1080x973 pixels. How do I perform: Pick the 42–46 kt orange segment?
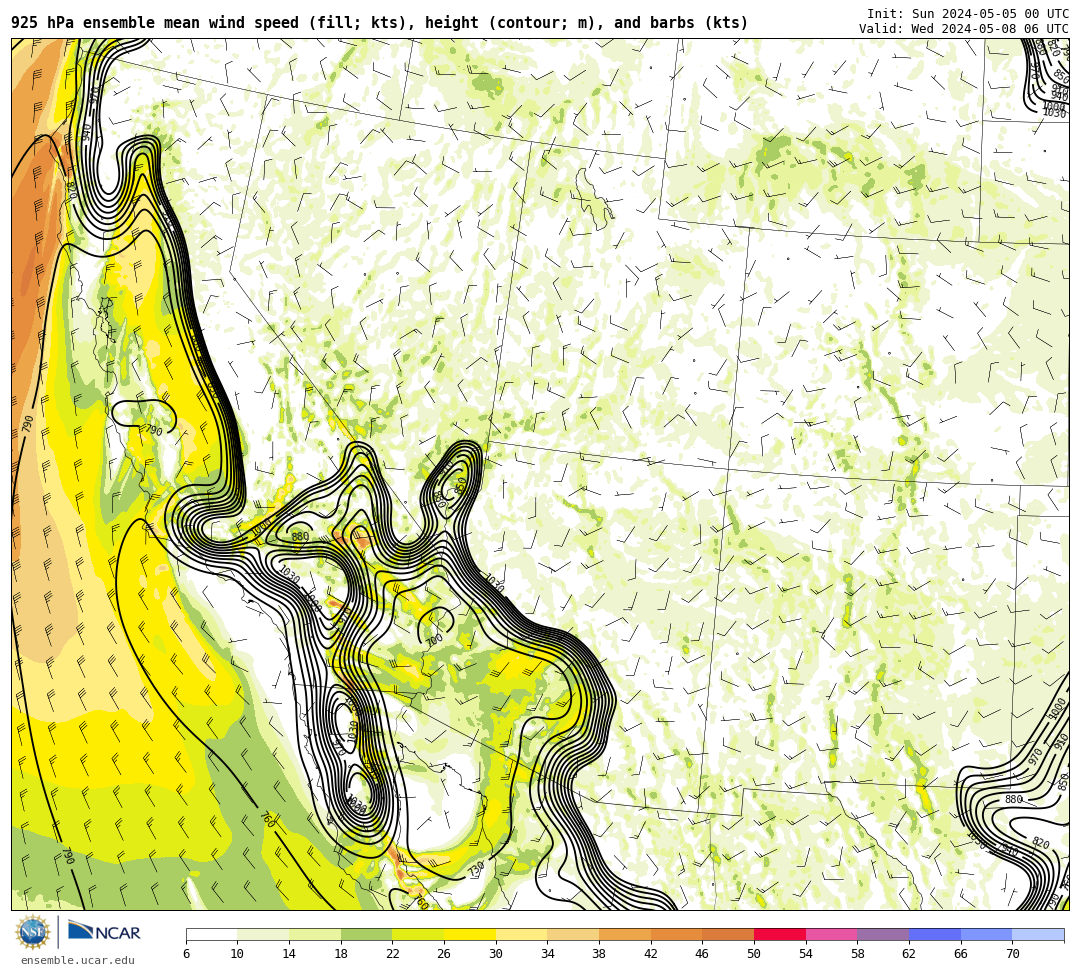point(676,934)
